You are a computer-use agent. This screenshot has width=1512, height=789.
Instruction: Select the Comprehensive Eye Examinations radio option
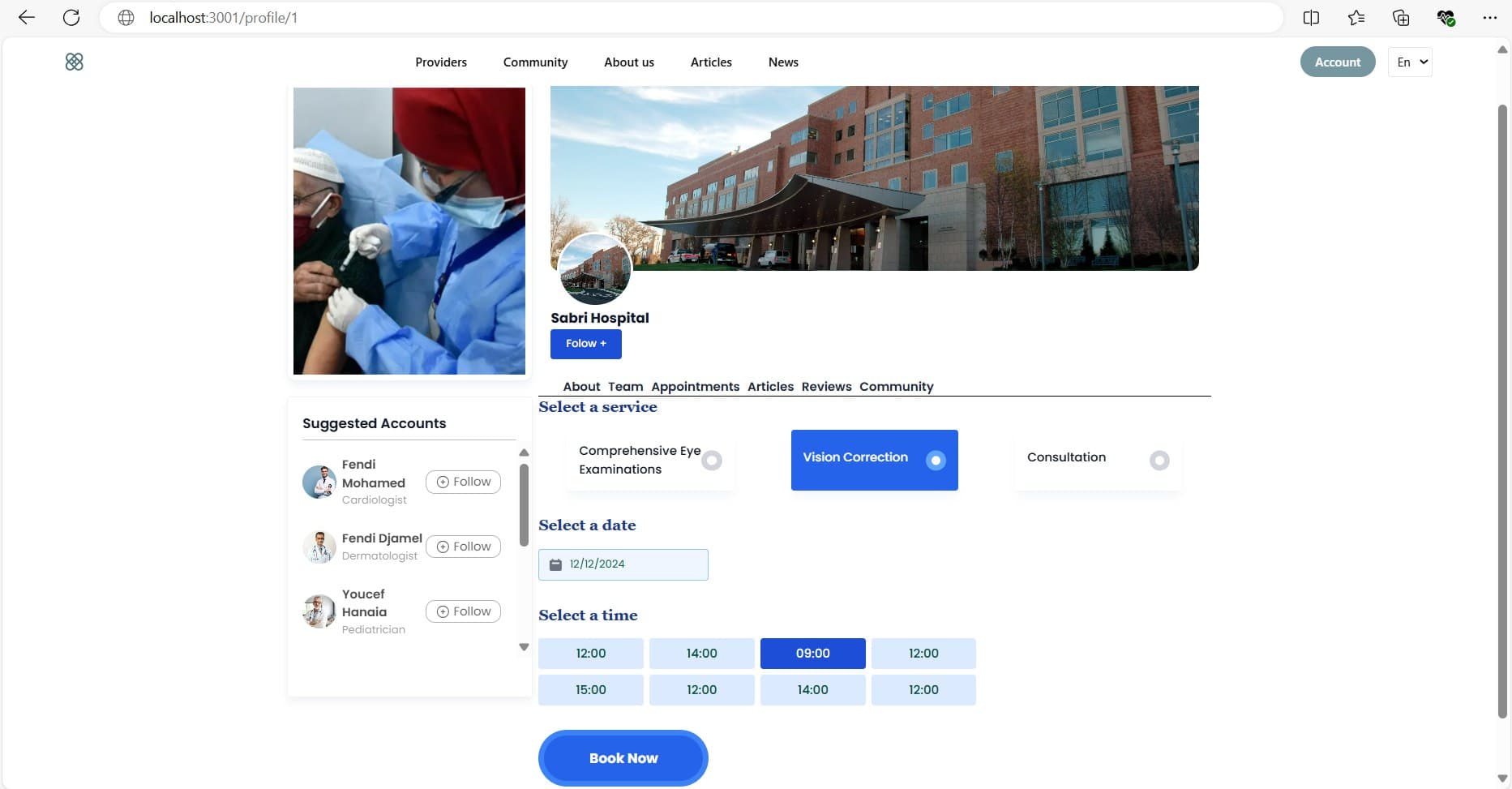coord(711,461)
